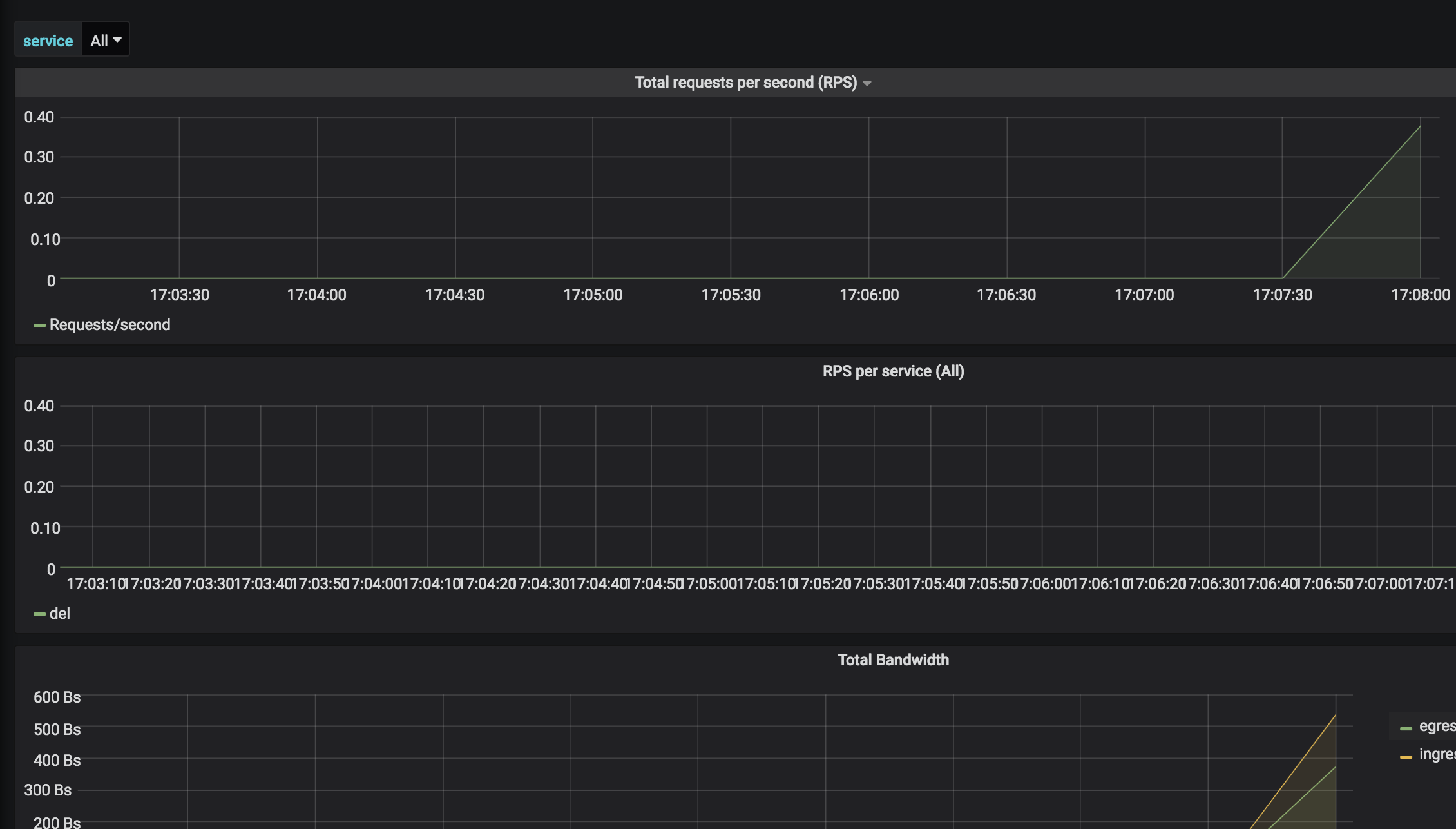
Task: Open the service "All" dropdown
Action: tap(106, 41)
